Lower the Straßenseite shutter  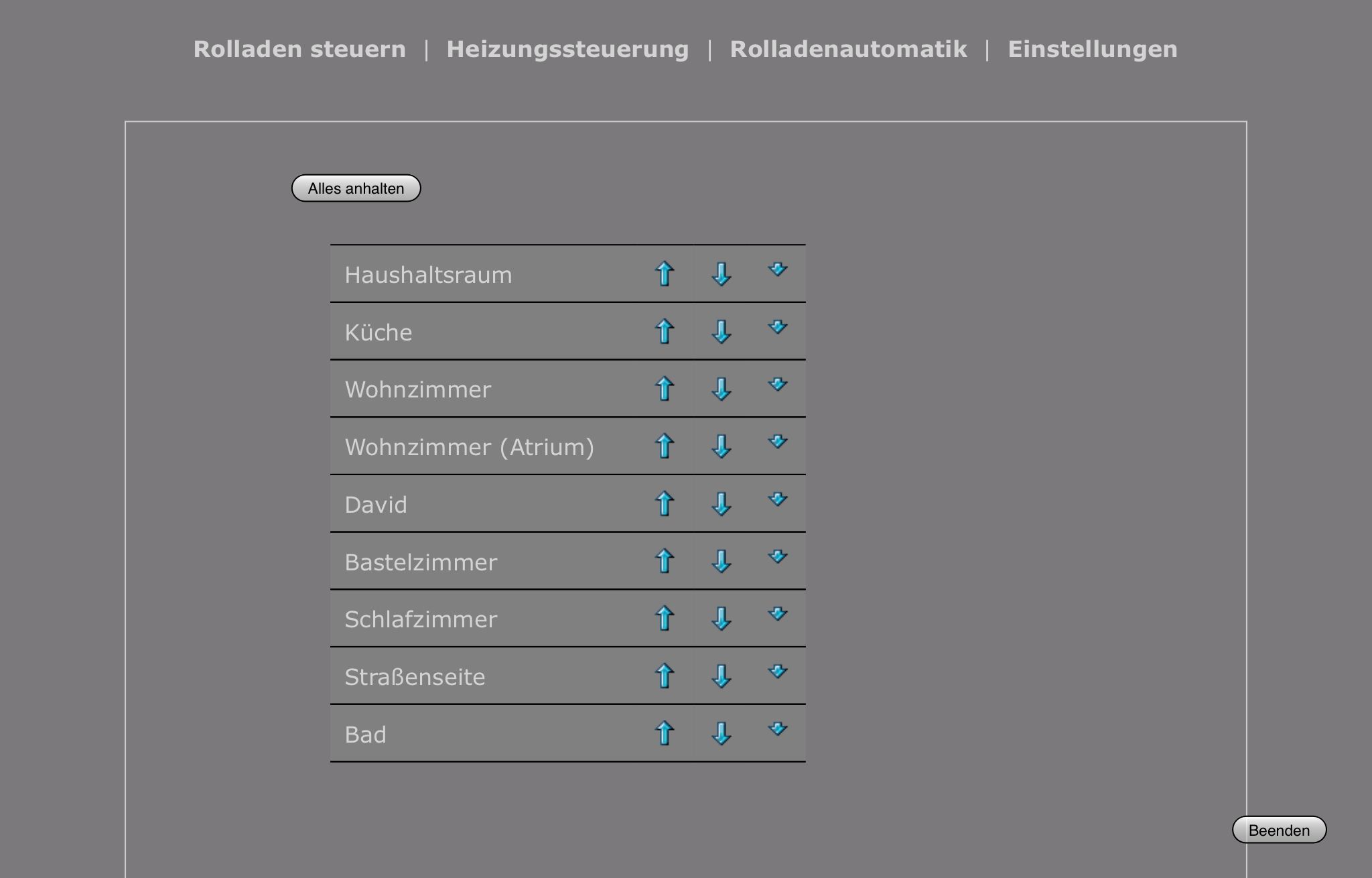pos(721,676)
